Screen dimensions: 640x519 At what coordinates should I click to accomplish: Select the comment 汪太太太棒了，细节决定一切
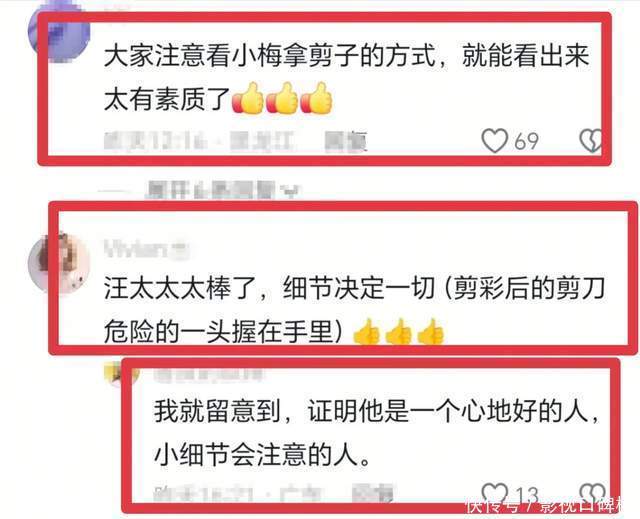click(x=269, y=288)
